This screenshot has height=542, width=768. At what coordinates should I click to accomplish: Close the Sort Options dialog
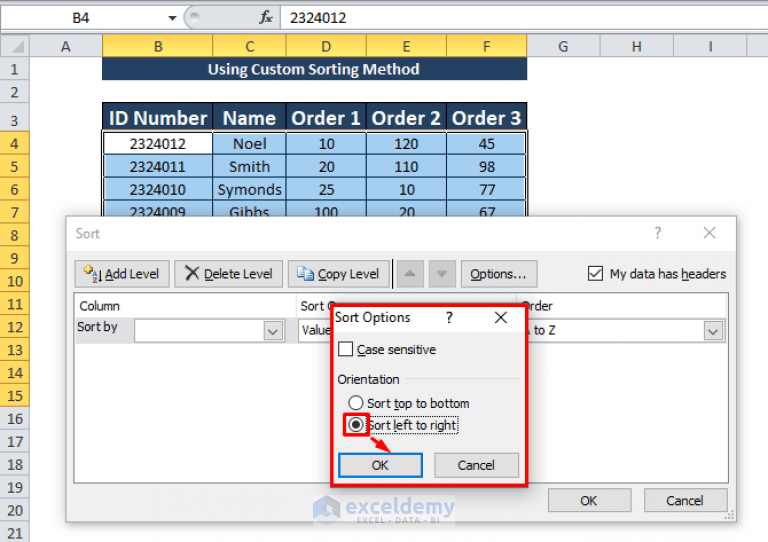tap(501, 317)
